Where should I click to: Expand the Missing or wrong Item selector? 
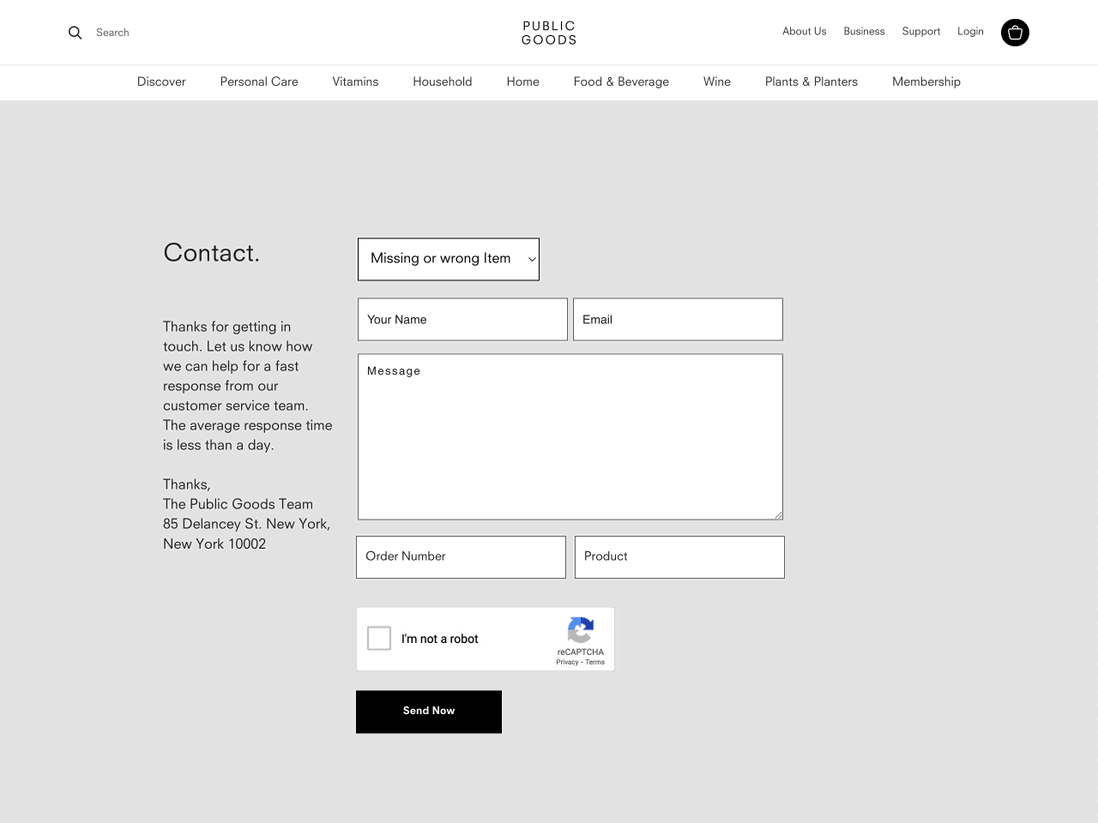point(448,259)
